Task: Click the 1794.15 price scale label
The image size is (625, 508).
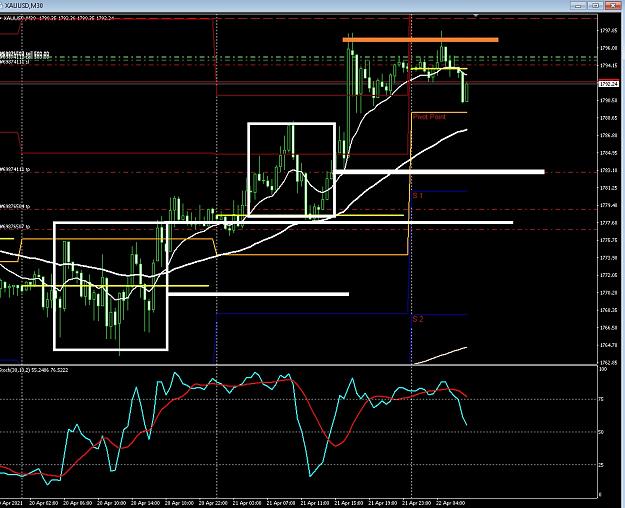Action: (x=609, y=65)
